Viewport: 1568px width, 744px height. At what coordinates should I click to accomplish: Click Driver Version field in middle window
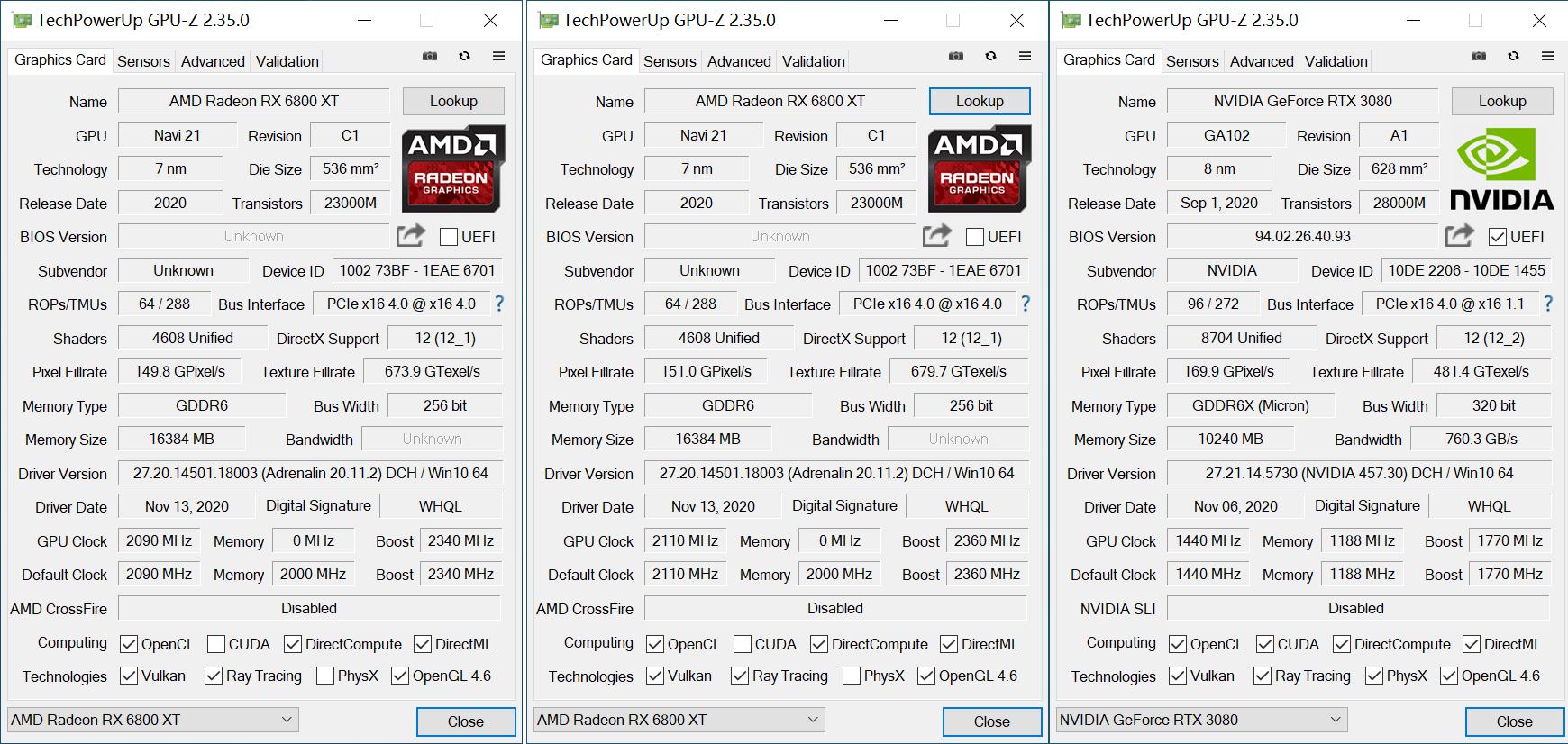tap(837, 473)
